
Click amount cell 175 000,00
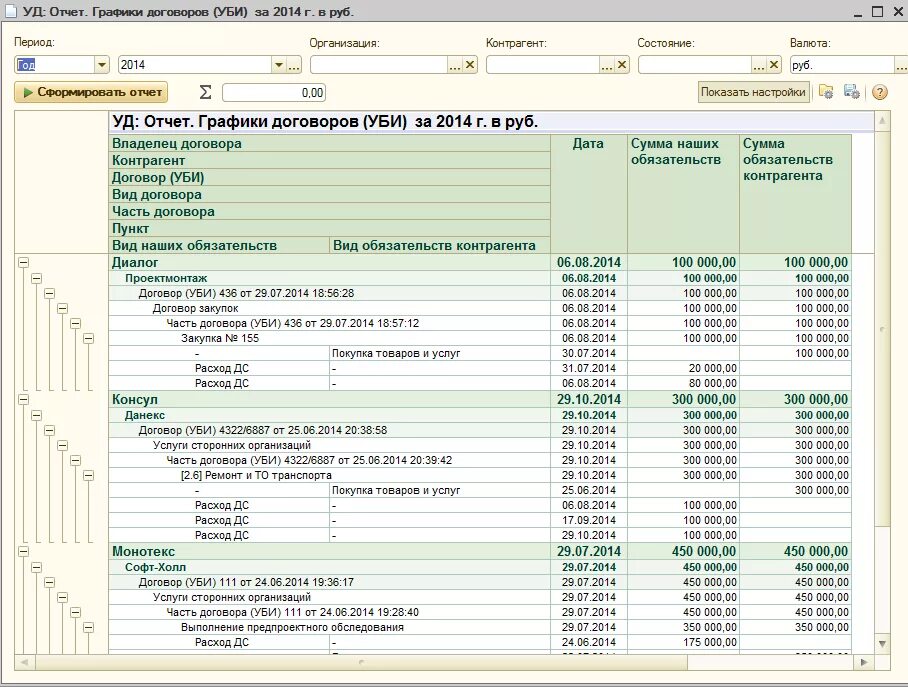[683, 642]
